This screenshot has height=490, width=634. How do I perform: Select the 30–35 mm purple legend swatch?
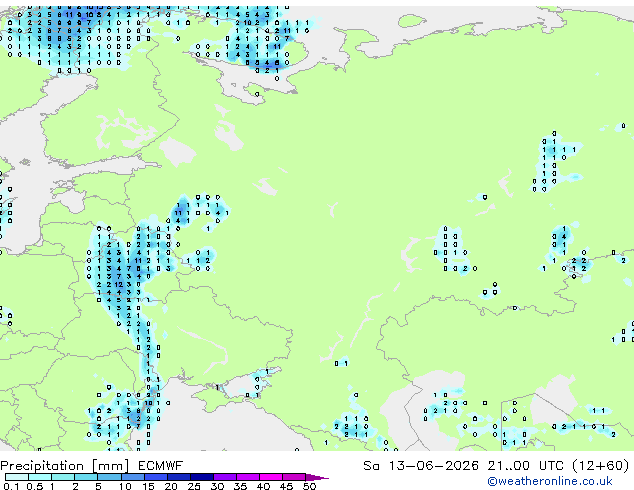(x=224, y=477)
